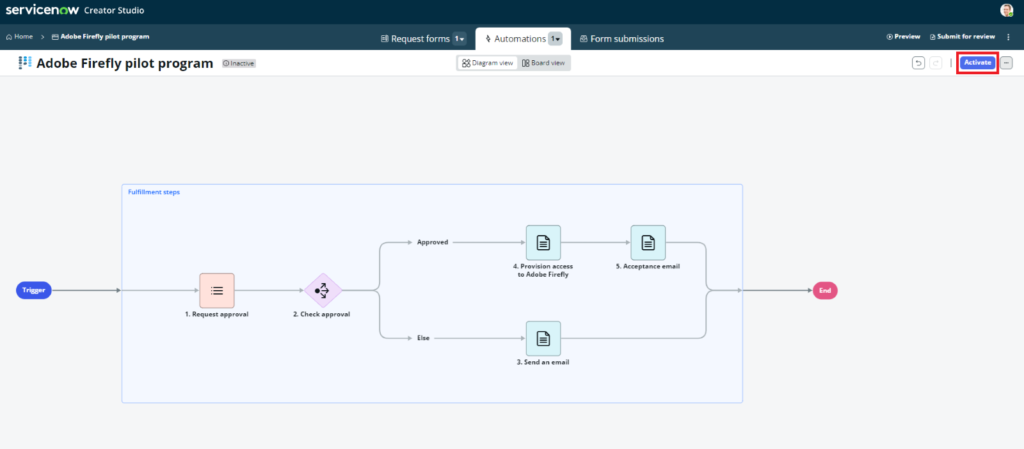Screen dimensions: 1024x449
Task: Click the user avatar in the header
Action: 1006,10
